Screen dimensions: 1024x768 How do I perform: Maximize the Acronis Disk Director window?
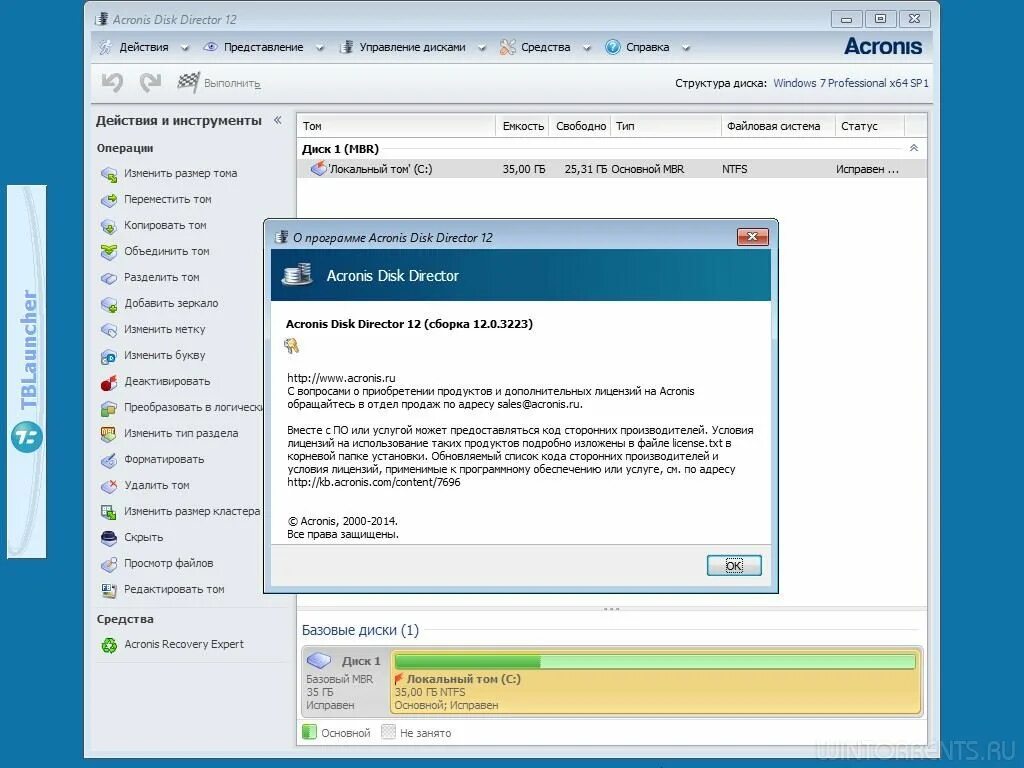point(880,19)
